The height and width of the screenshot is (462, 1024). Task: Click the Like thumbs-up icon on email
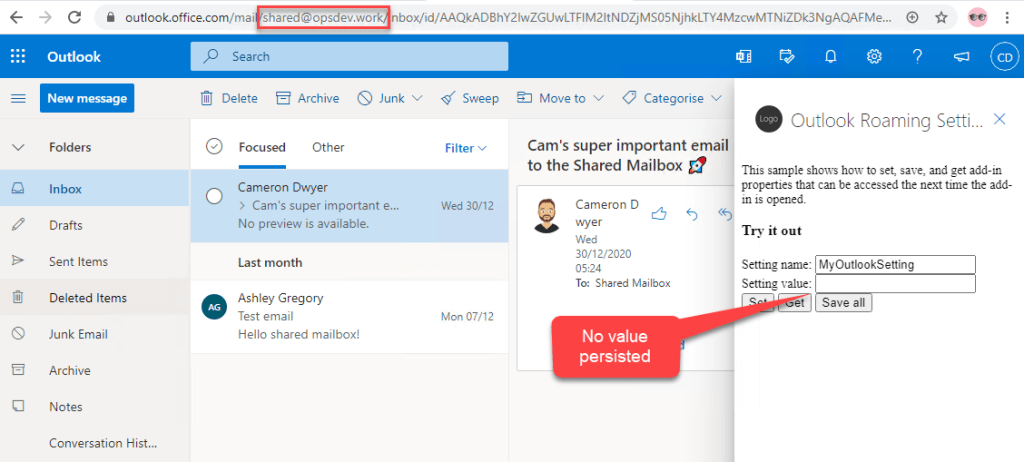point(658,213)
